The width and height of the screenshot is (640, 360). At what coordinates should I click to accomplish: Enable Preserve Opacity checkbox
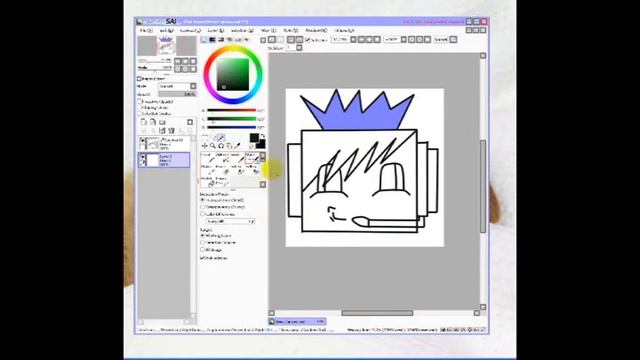pyautogui.click(x=140, y=101)
